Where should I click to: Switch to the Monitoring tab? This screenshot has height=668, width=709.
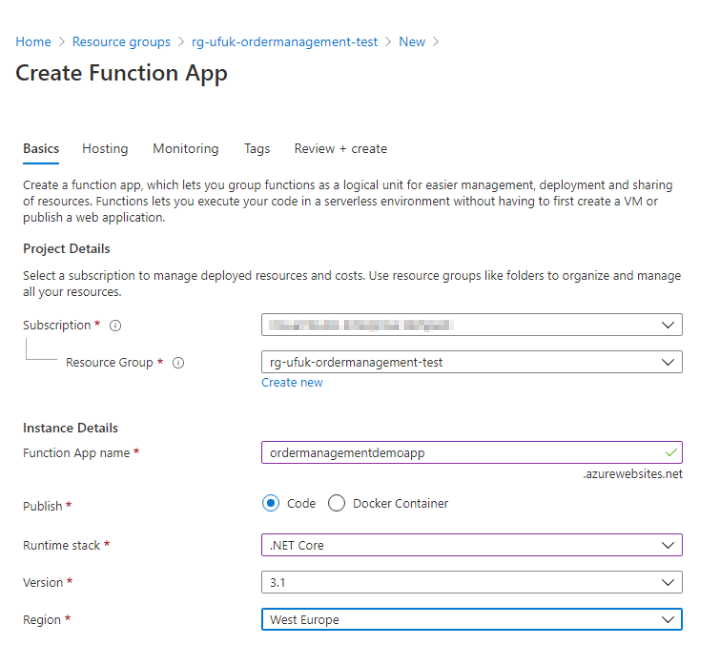click(x=185, y=149)
